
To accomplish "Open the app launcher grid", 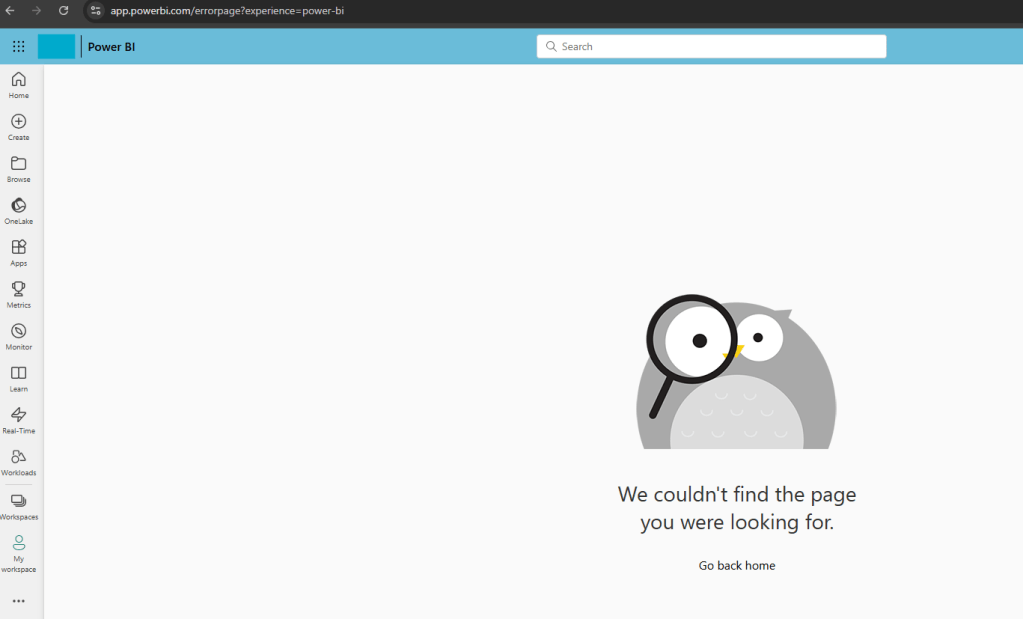I will coord(18,46).
